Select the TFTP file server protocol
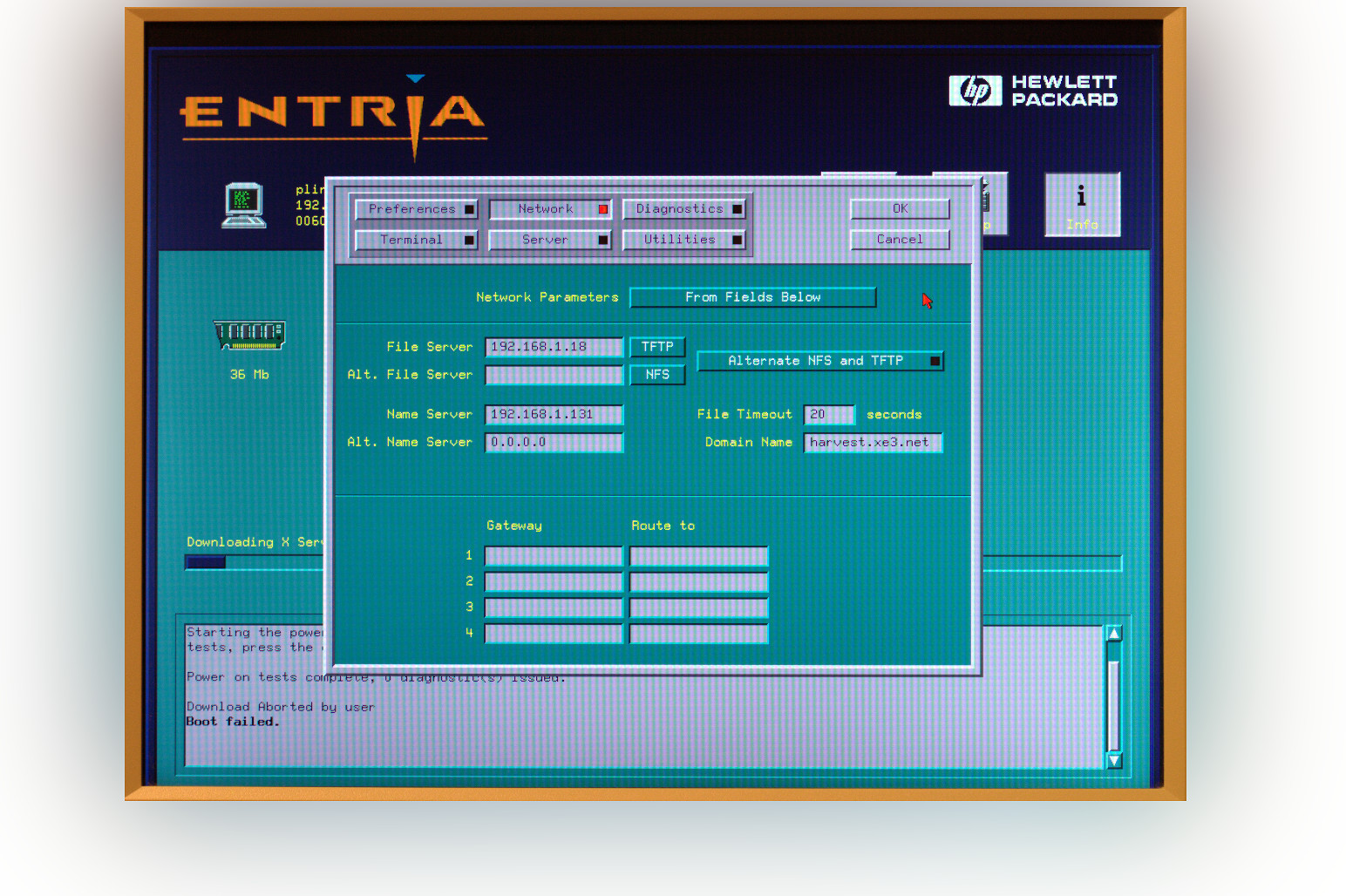Screen dimensions: 1346x896 pyautogui.click(x=657, y=347)
